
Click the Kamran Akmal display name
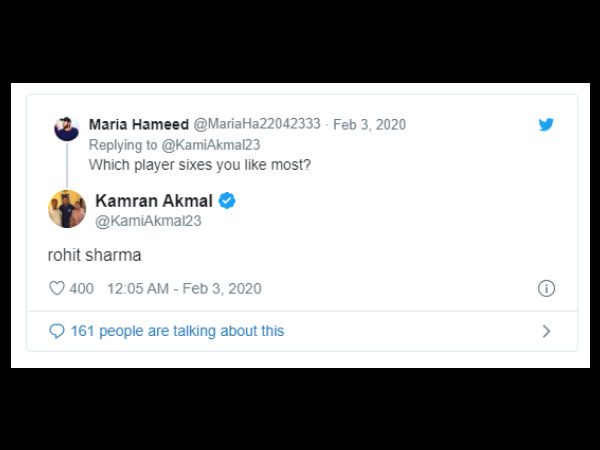click(154, 201)
